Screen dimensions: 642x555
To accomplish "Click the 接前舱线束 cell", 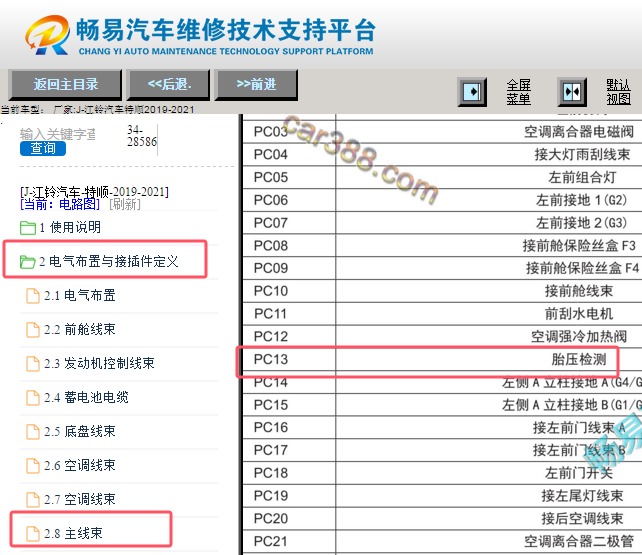I will [x=579, y=291].
